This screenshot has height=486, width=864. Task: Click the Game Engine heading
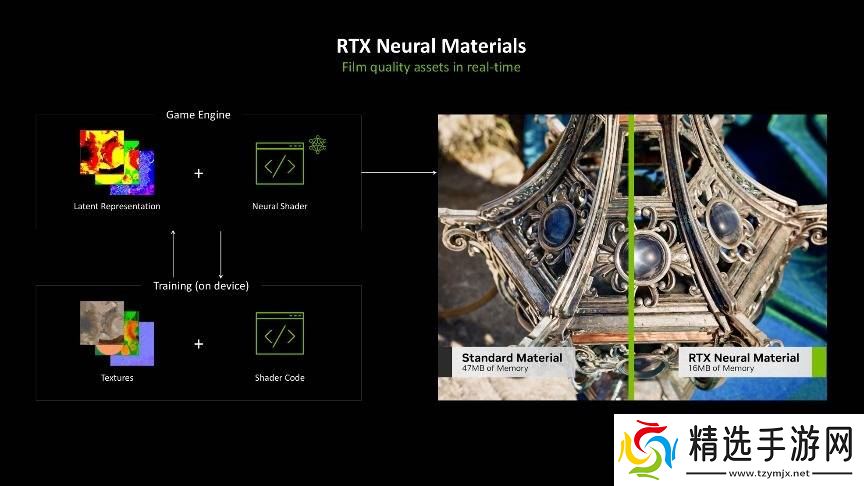198,115
